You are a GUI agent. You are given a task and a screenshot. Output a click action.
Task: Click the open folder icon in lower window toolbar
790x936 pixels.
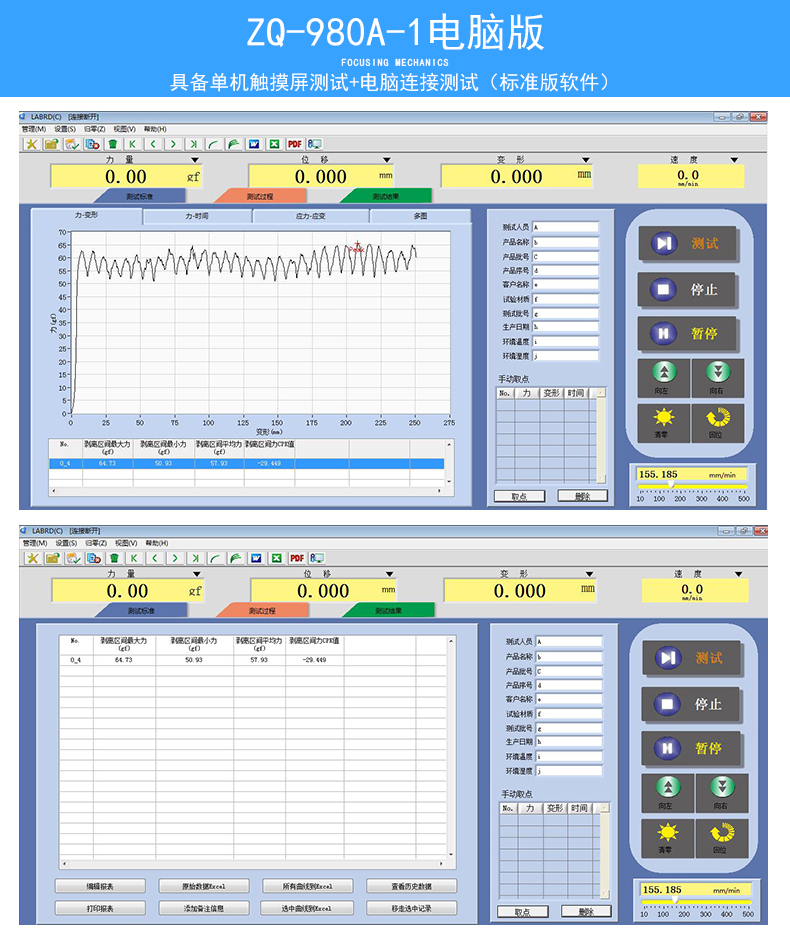[52, 558]
